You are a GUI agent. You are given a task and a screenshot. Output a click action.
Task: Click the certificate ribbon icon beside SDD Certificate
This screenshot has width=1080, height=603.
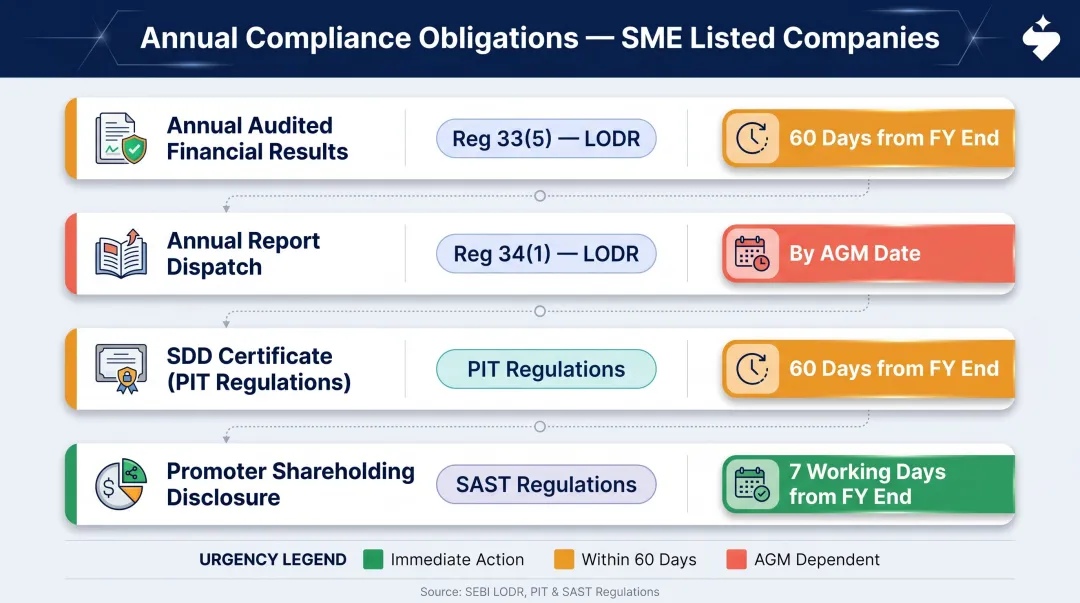[x=121, y=369]
